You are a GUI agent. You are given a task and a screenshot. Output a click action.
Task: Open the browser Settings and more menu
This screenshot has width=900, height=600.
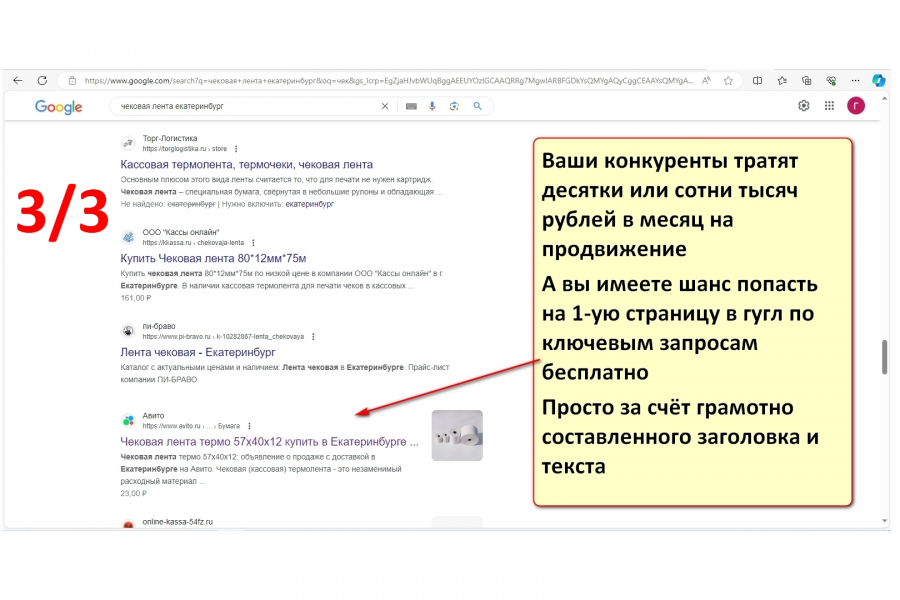click(855, 80)
